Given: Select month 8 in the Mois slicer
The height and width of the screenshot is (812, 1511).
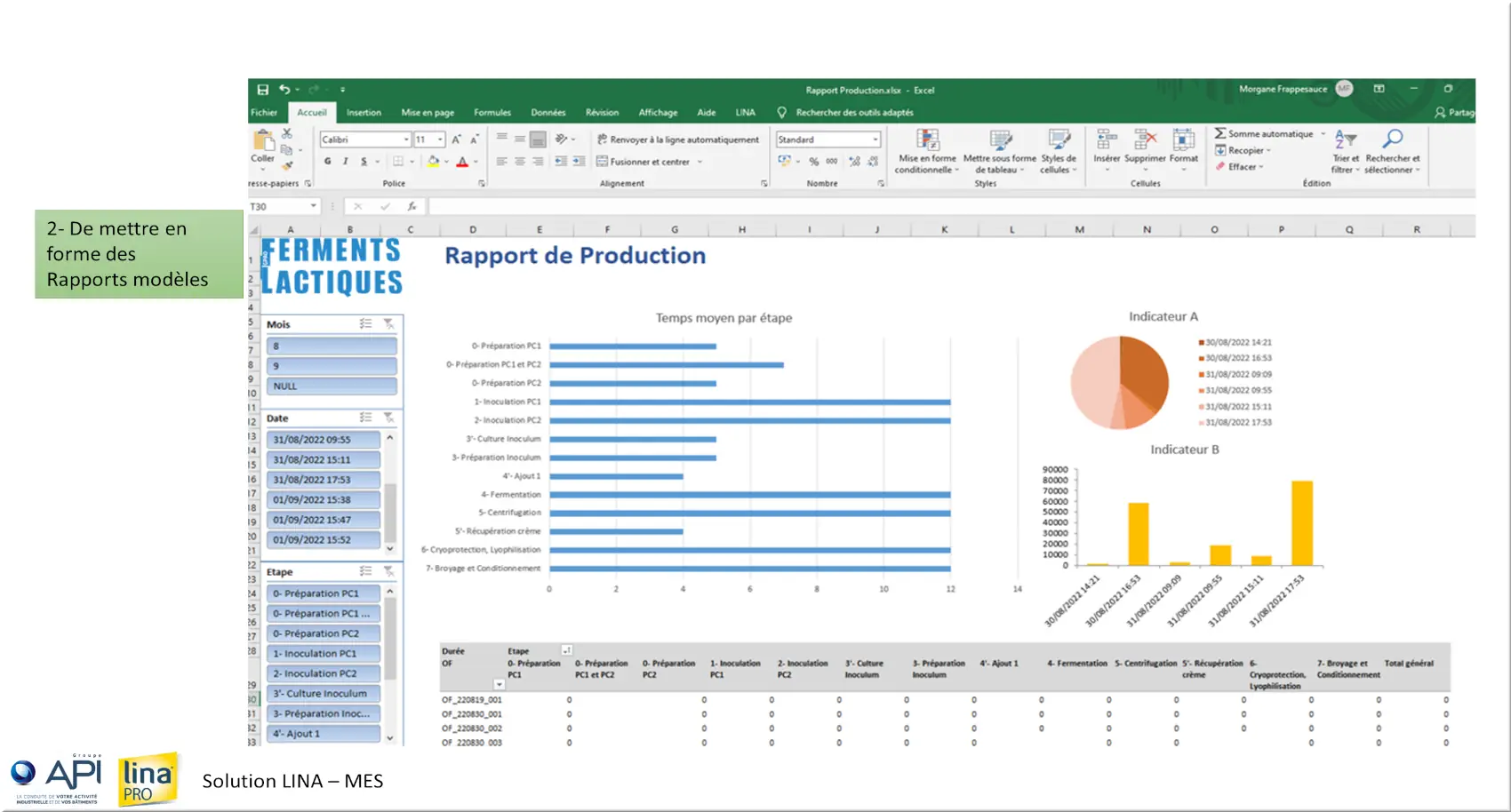Looking at the screenshot, I should click(332, 346).
